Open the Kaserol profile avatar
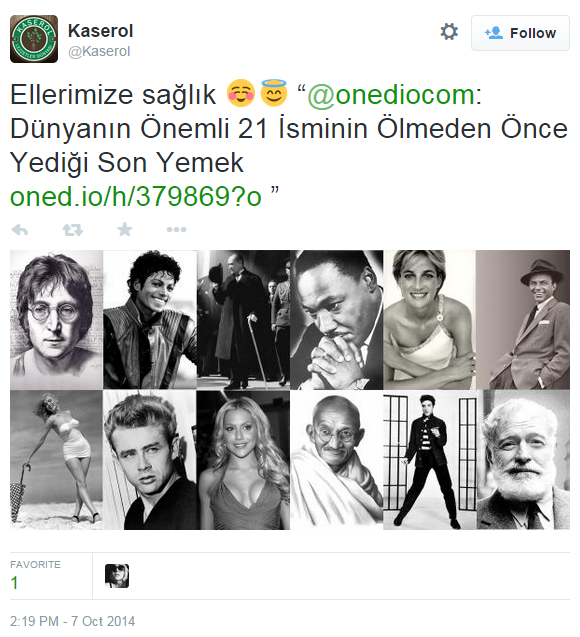 pos(34,39)
